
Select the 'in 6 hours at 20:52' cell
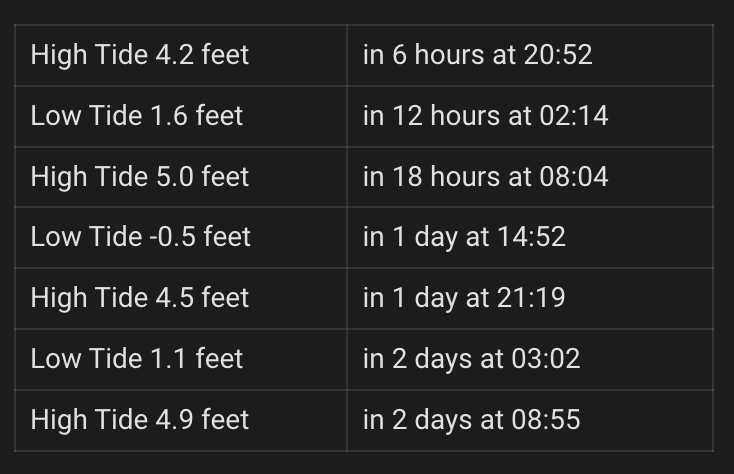click(x=477, y=54)
